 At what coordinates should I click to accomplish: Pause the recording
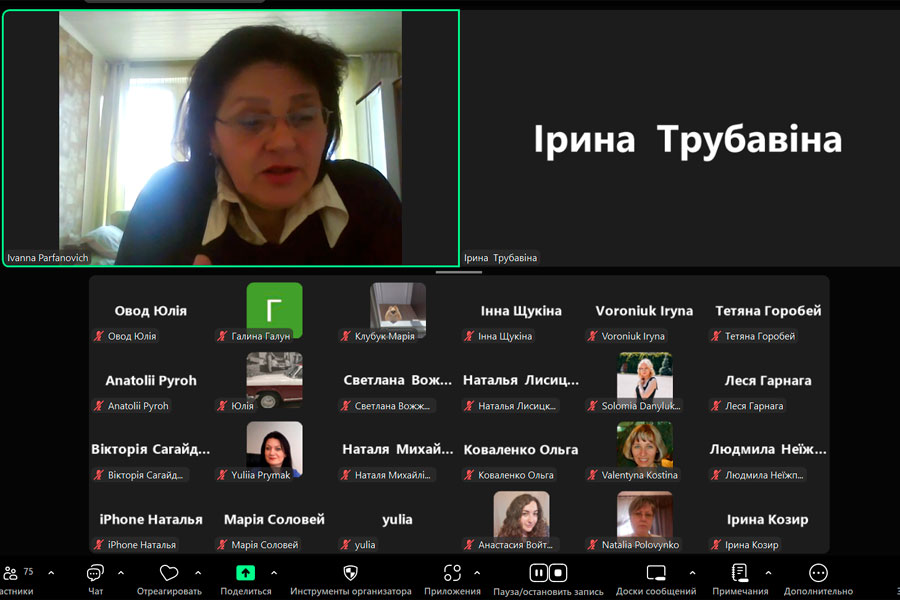coord(538,573)
